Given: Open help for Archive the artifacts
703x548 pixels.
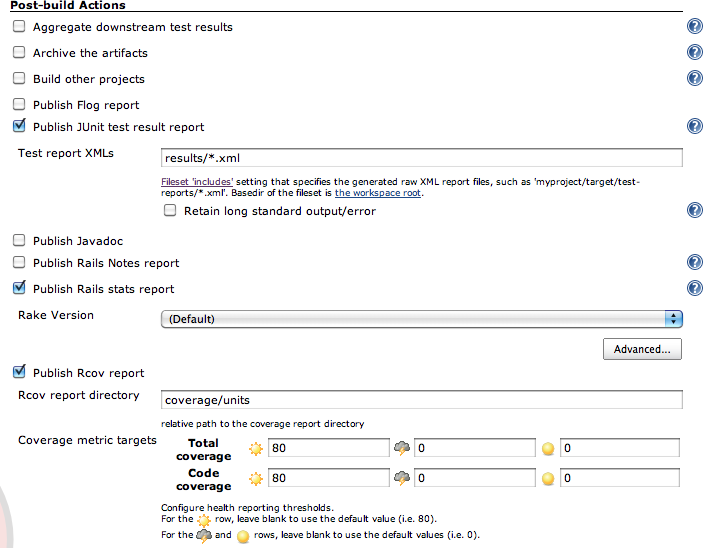Looking at the screenshot, I should [x=694, y=52].
